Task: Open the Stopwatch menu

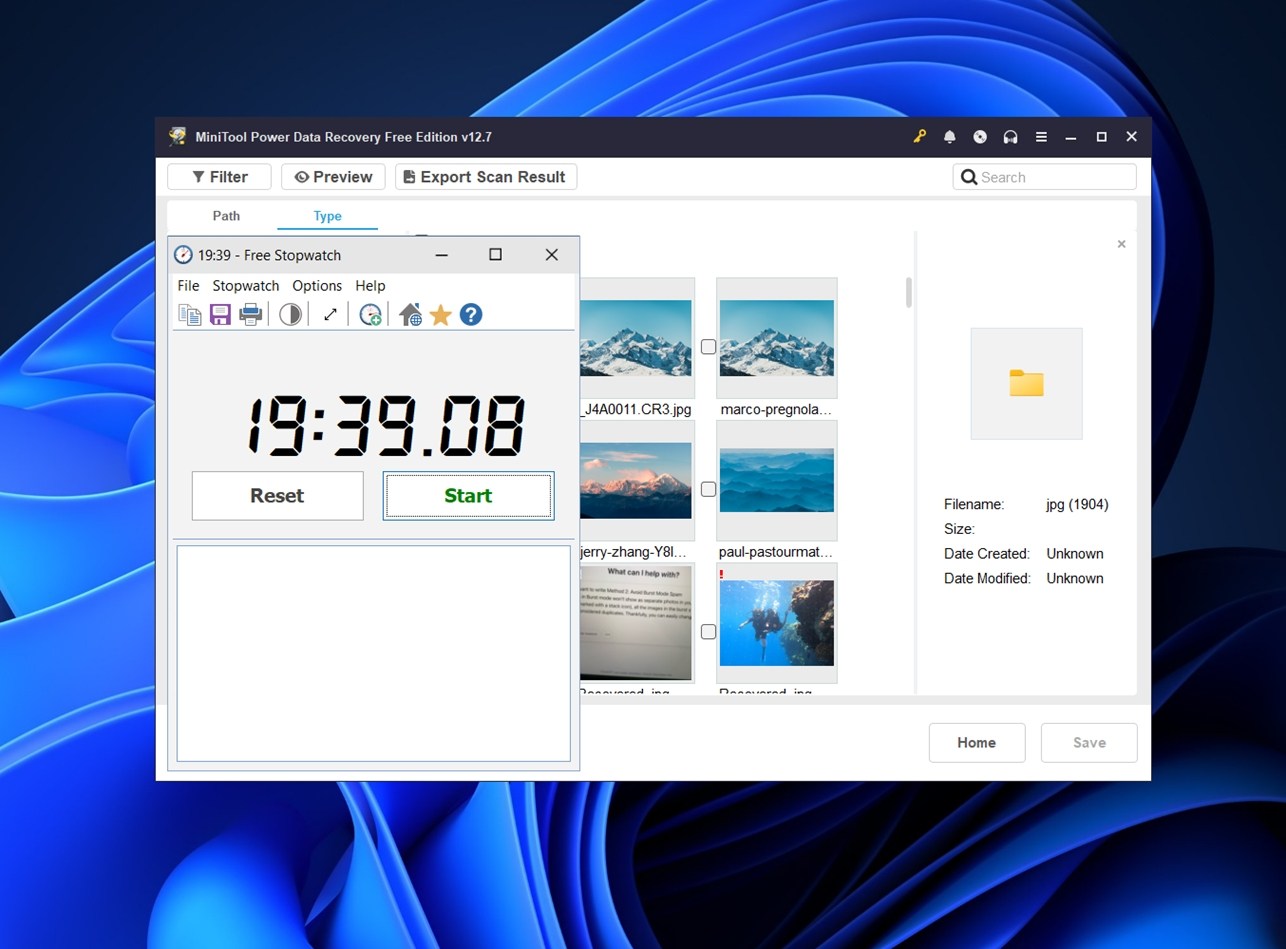Action: pos(245,286)
